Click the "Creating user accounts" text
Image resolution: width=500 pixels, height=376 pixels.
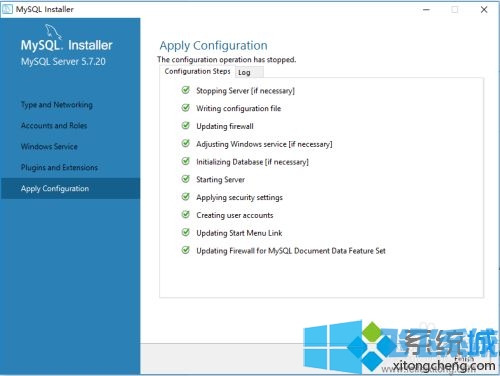235,215
